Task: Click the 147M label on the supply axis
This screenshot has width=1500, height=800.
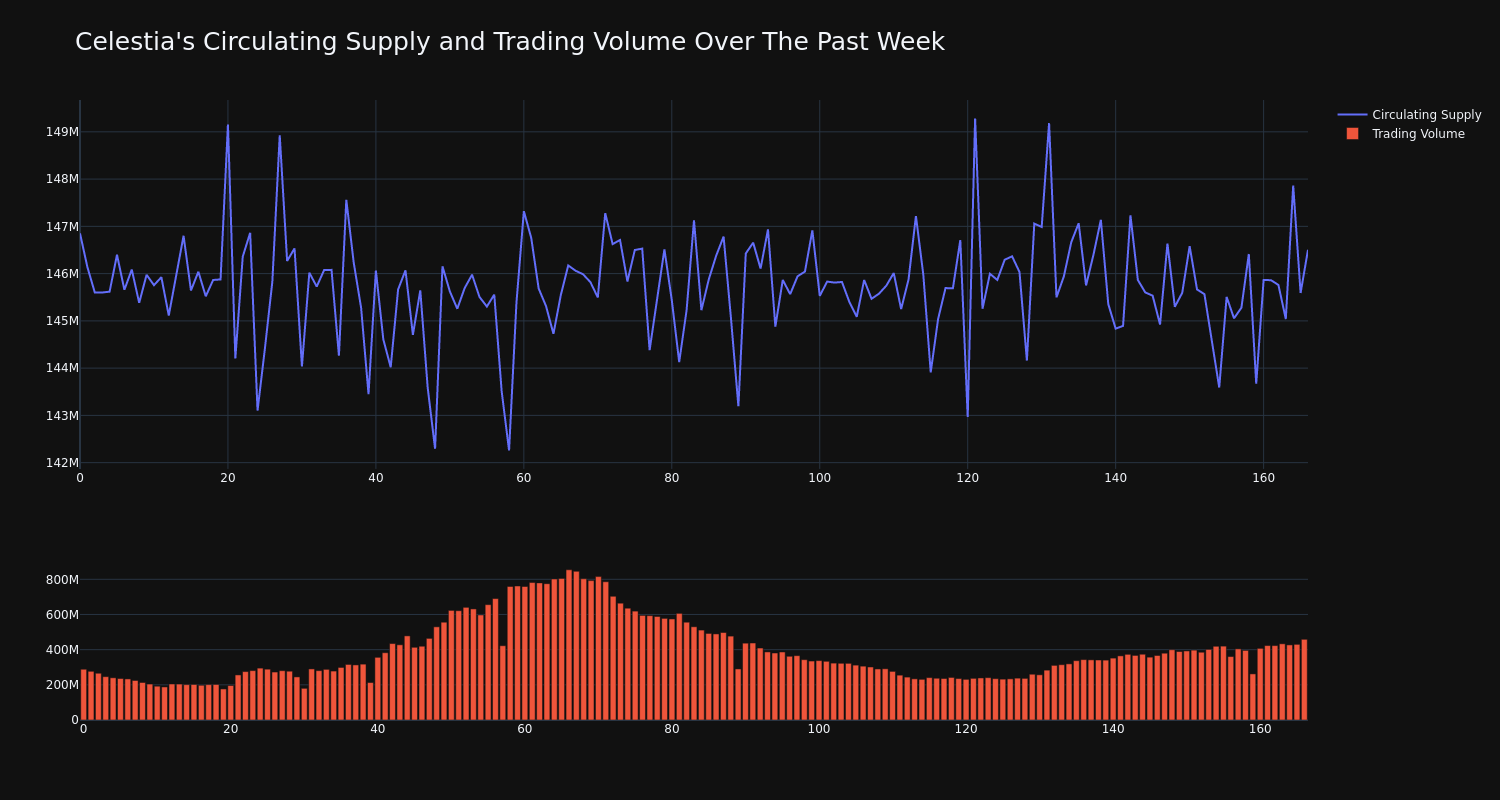Action: click(x=61, y=227)
